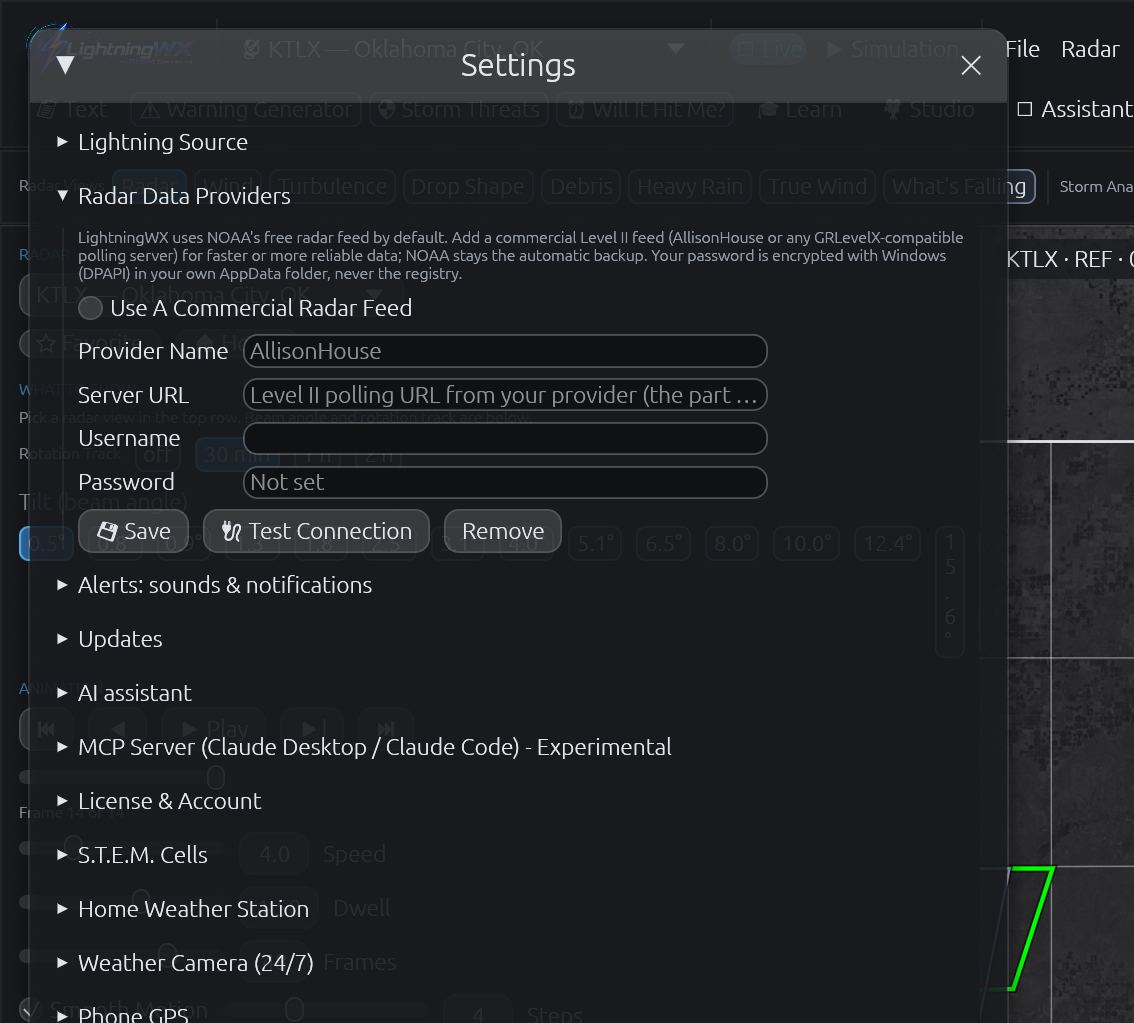This screenshot has height=1023, width=1134.
Task: Collapse the Radar Data Providers section
Action: point(174,196)
